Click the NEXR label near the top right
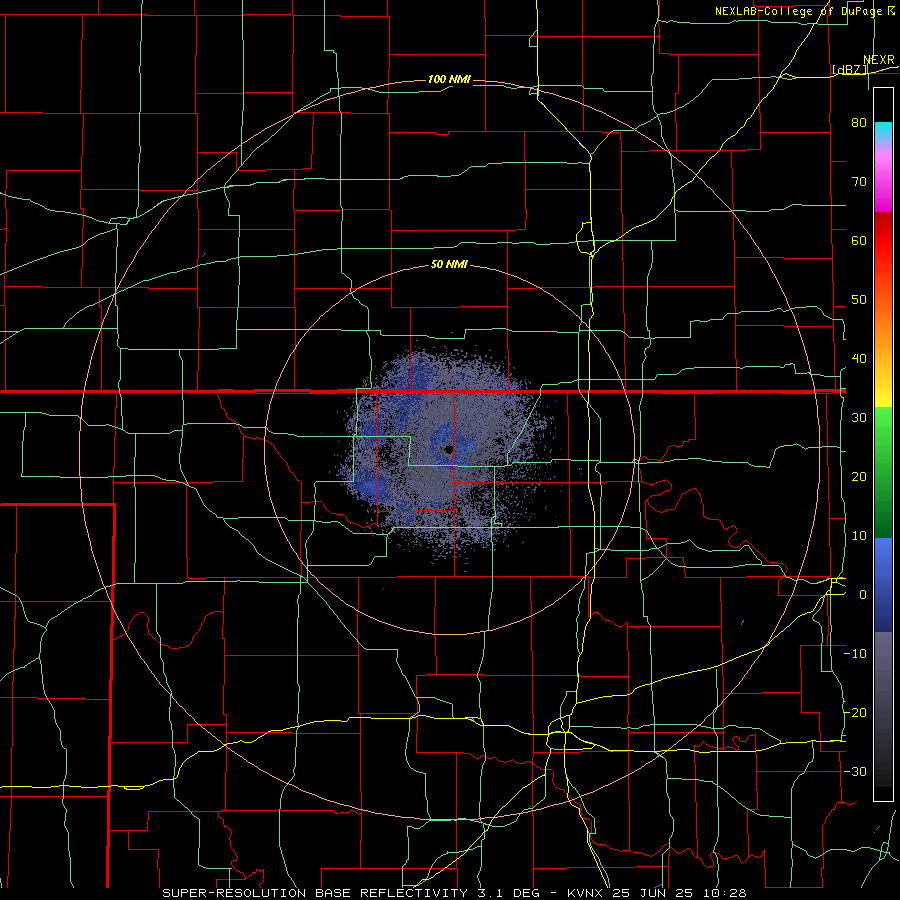This screenshot has height=900, width=900. pyautogui.click(x=879, y=60)
